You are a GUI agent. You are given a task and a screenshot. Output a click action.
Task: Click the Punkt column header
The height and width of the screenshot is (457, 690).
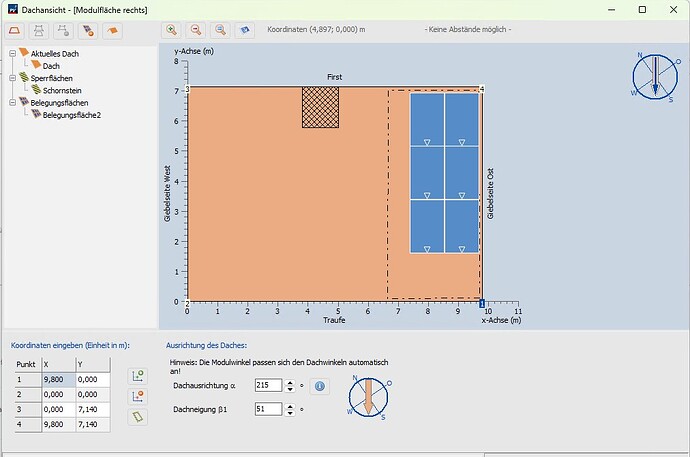28,365
